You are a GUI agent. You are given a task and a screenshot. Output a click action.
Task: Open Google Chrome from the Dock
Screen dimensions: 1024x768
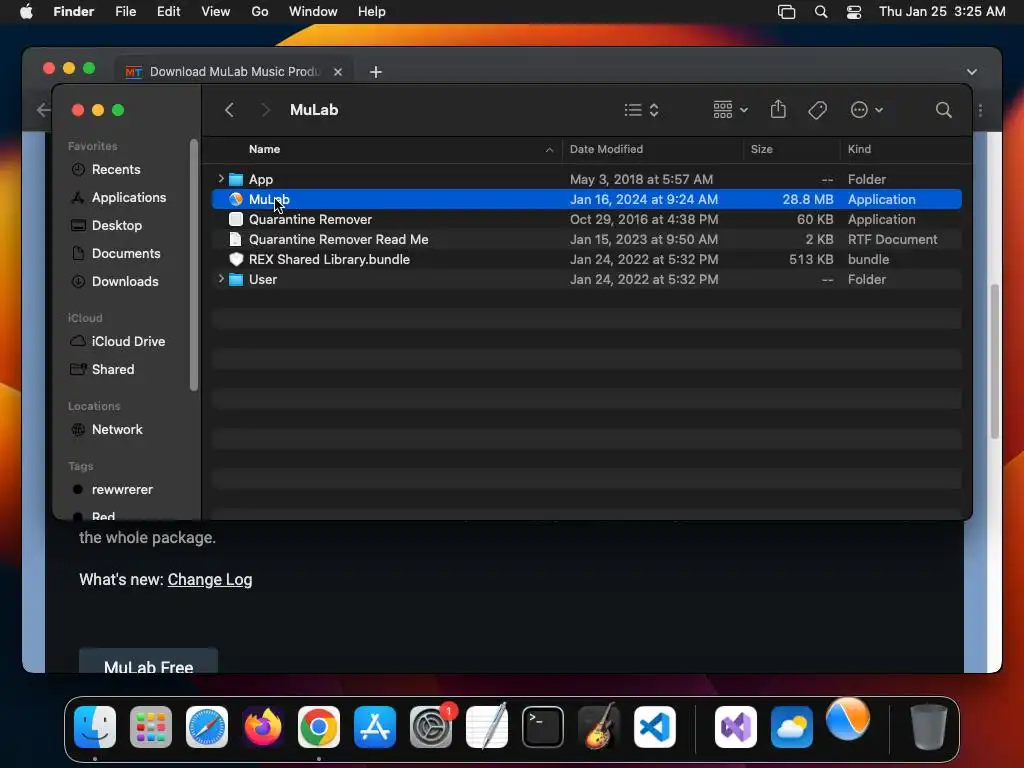coord(319,727)
